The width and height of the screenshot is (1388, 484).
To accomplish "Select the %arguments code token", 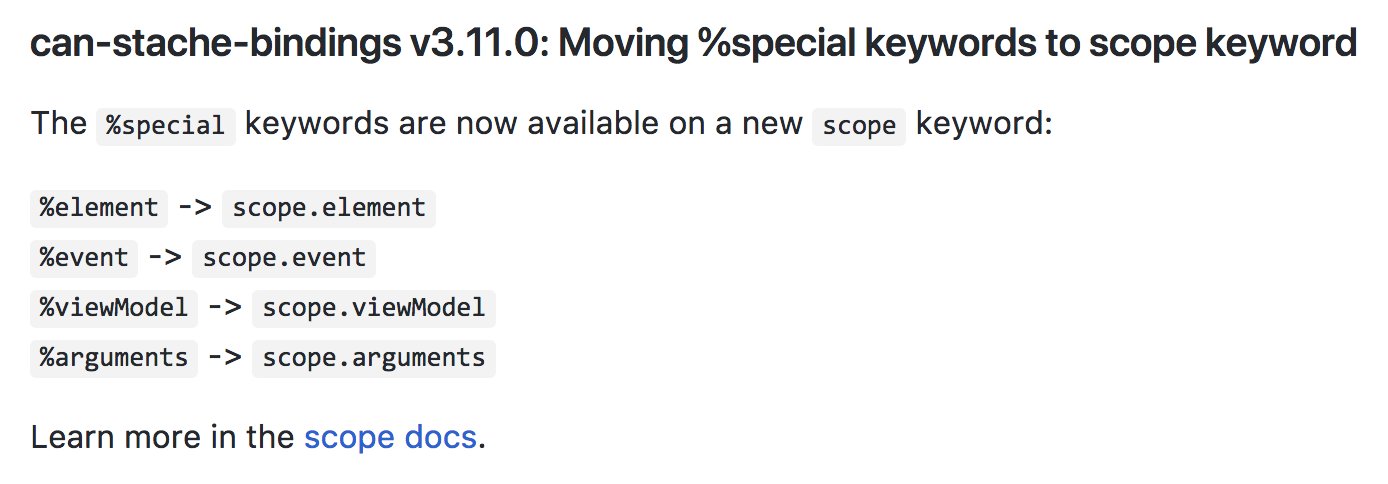I will click(114, 358).
